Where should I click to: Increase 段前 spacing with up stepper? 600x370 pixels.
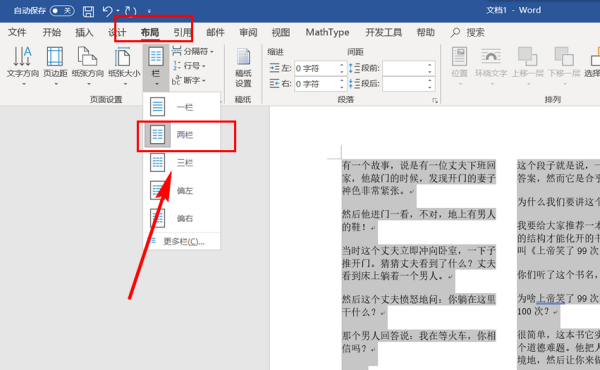[430, 65]
